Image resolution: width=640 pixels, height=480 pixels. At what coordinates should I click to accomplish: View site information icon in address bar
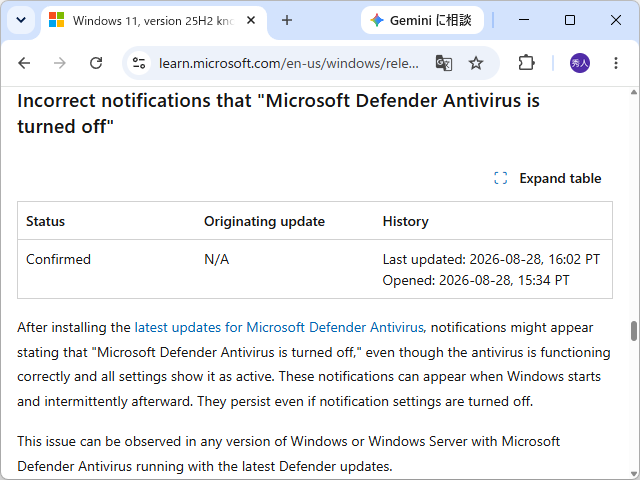click(x=139, y=63)
